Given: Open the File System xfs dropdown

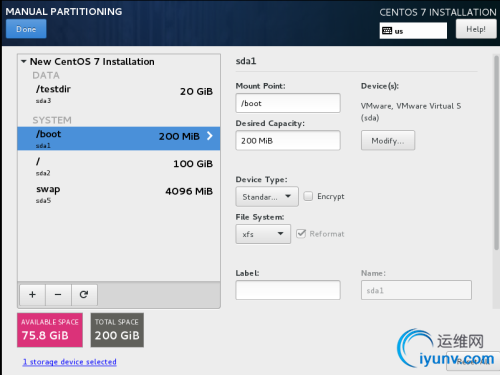Looking at the screenshot, I should coord(263,234).
